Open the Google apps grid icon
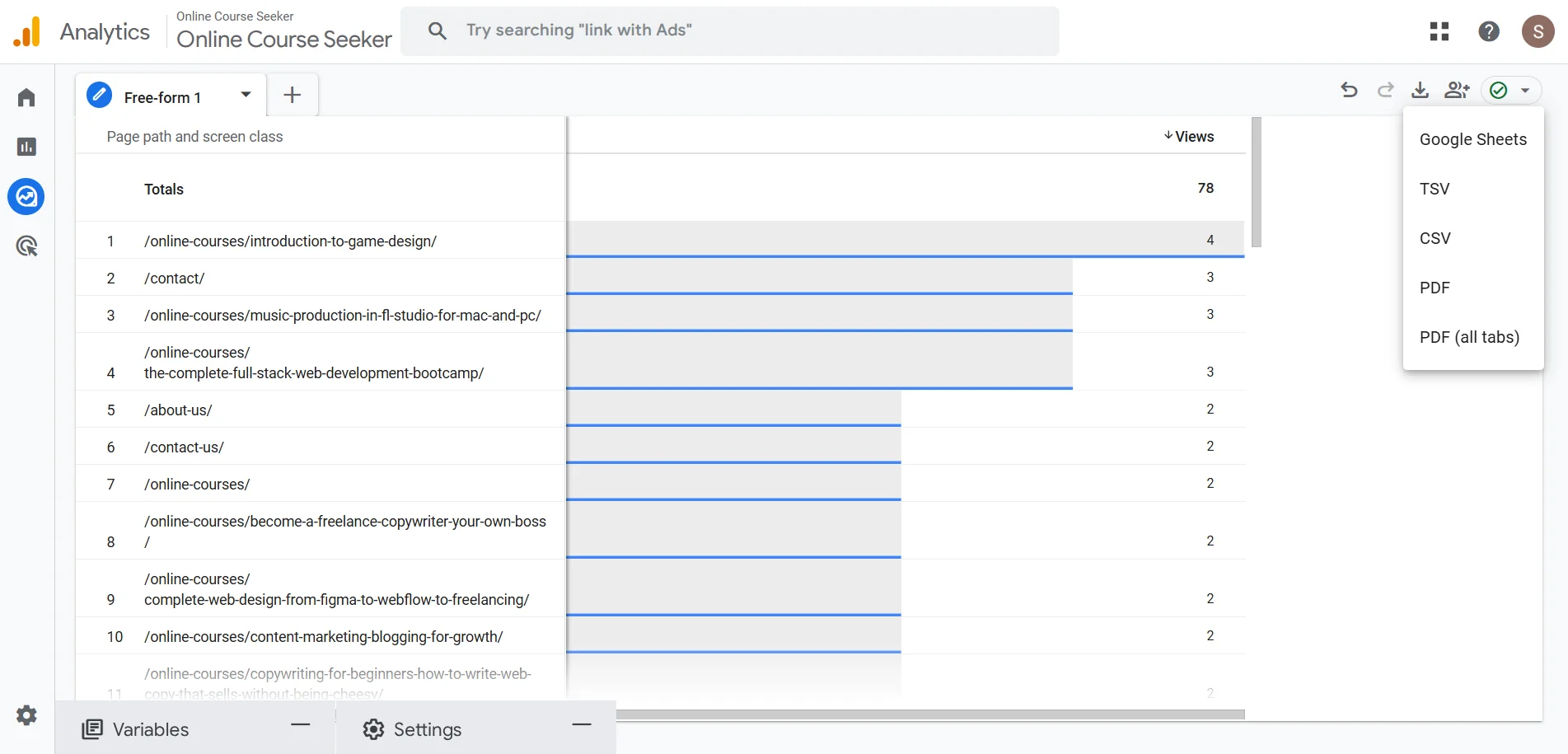This screenshot has height=754, width=1568. 1439,31
